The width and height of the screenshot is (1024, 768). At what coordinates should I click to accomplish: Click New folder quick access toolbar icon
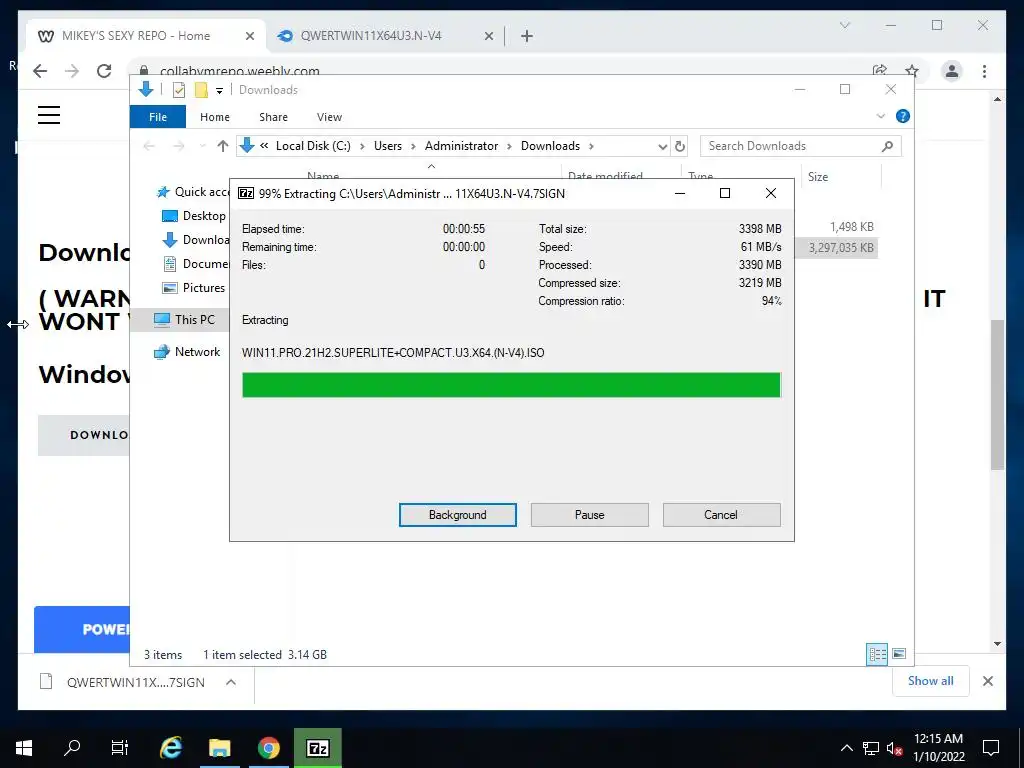click(x=201, y=90)
